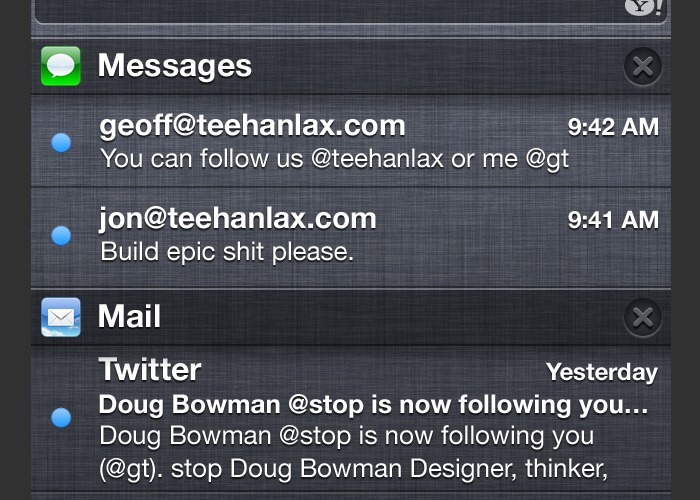Tap unread blue dot beside Twitter email
The width and height of the screenshot is (700, 500).
tap(61, 418)
